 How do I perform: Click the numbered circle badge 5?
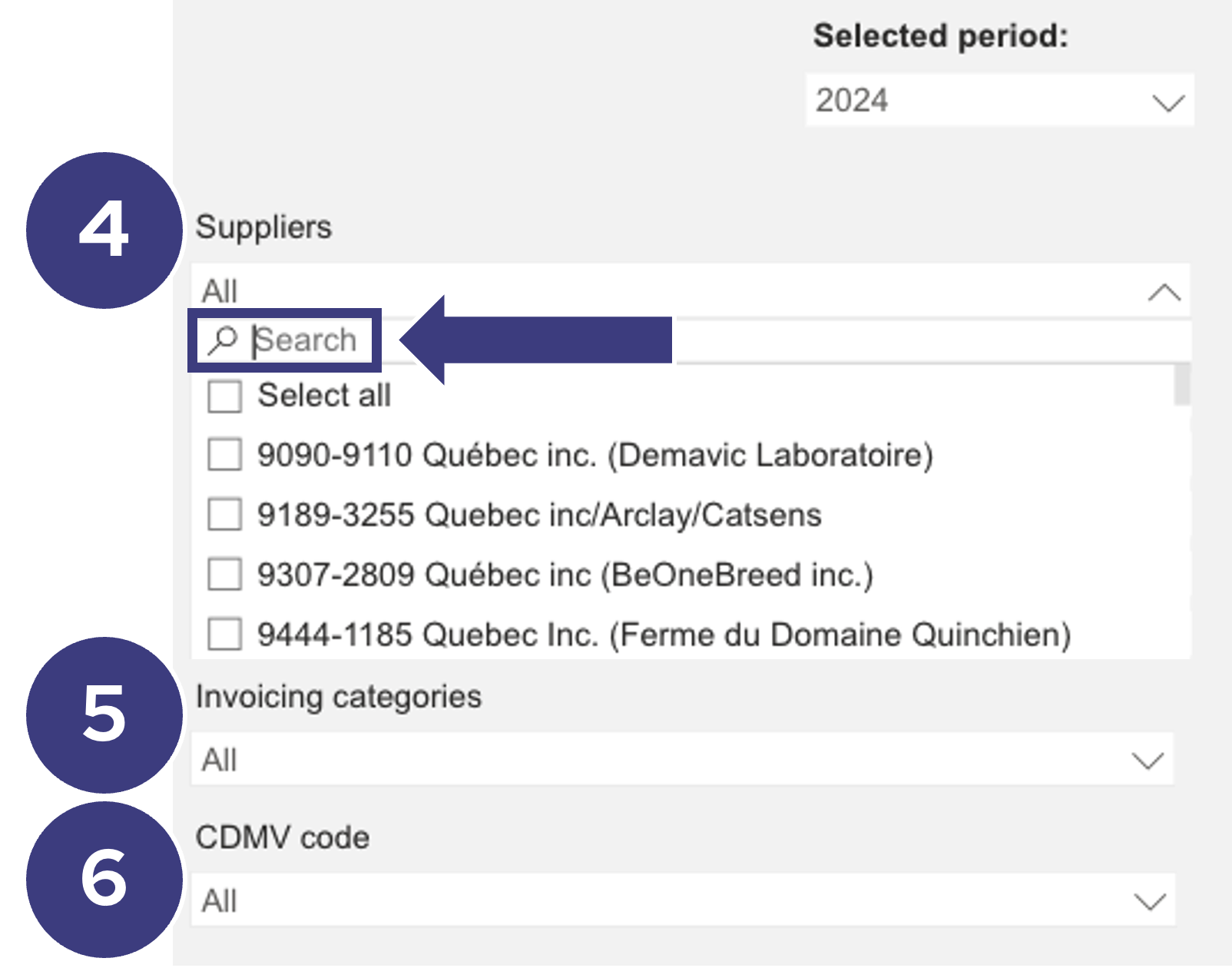click(x=104, y=715)
